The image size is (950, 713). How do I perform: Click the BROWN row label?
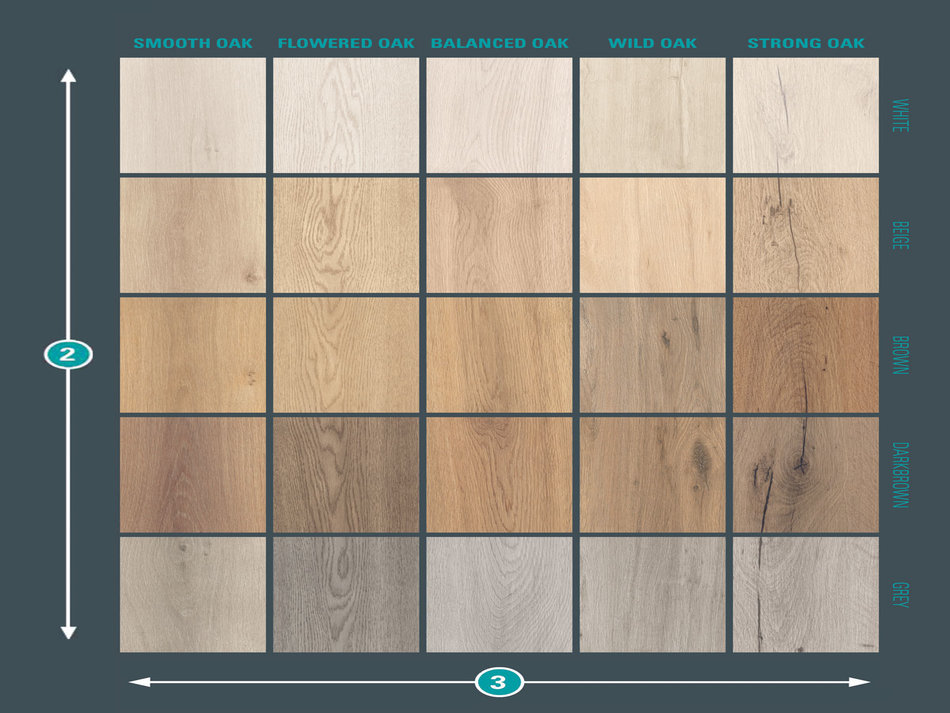900,355
